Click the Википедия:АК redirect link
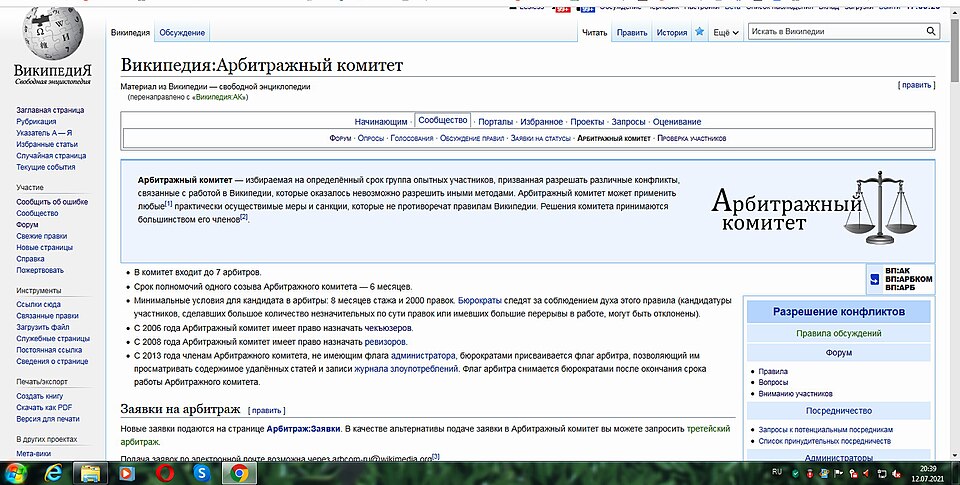Viewport: 960px width, 485px height. point(220,97)
